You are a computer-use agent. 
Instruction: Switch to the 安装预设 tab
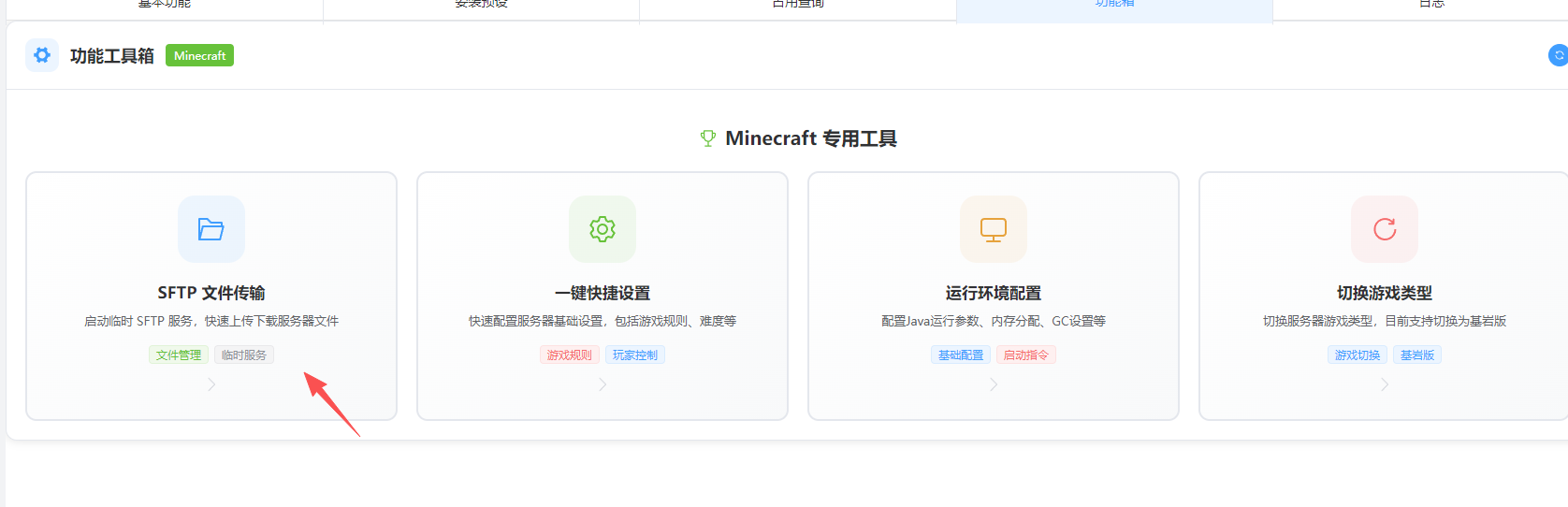[481, 5]
